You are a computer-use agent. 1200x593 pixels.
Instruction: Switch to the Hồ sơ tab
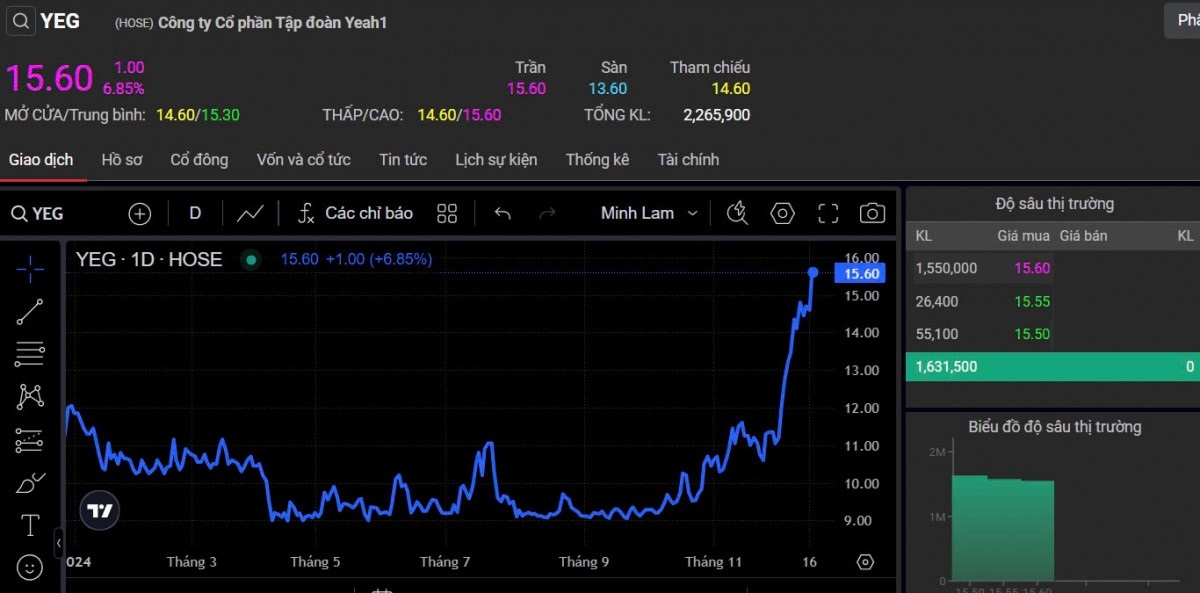click(x=122, y=159)
